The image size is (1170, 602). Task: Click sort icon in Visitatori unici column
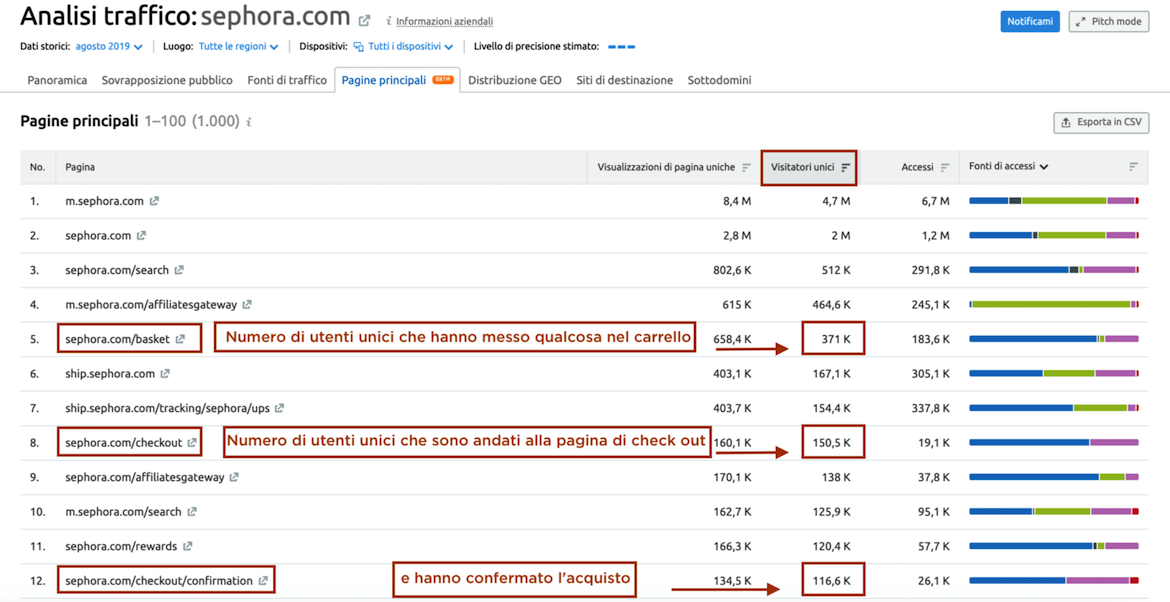coord(846,168)
